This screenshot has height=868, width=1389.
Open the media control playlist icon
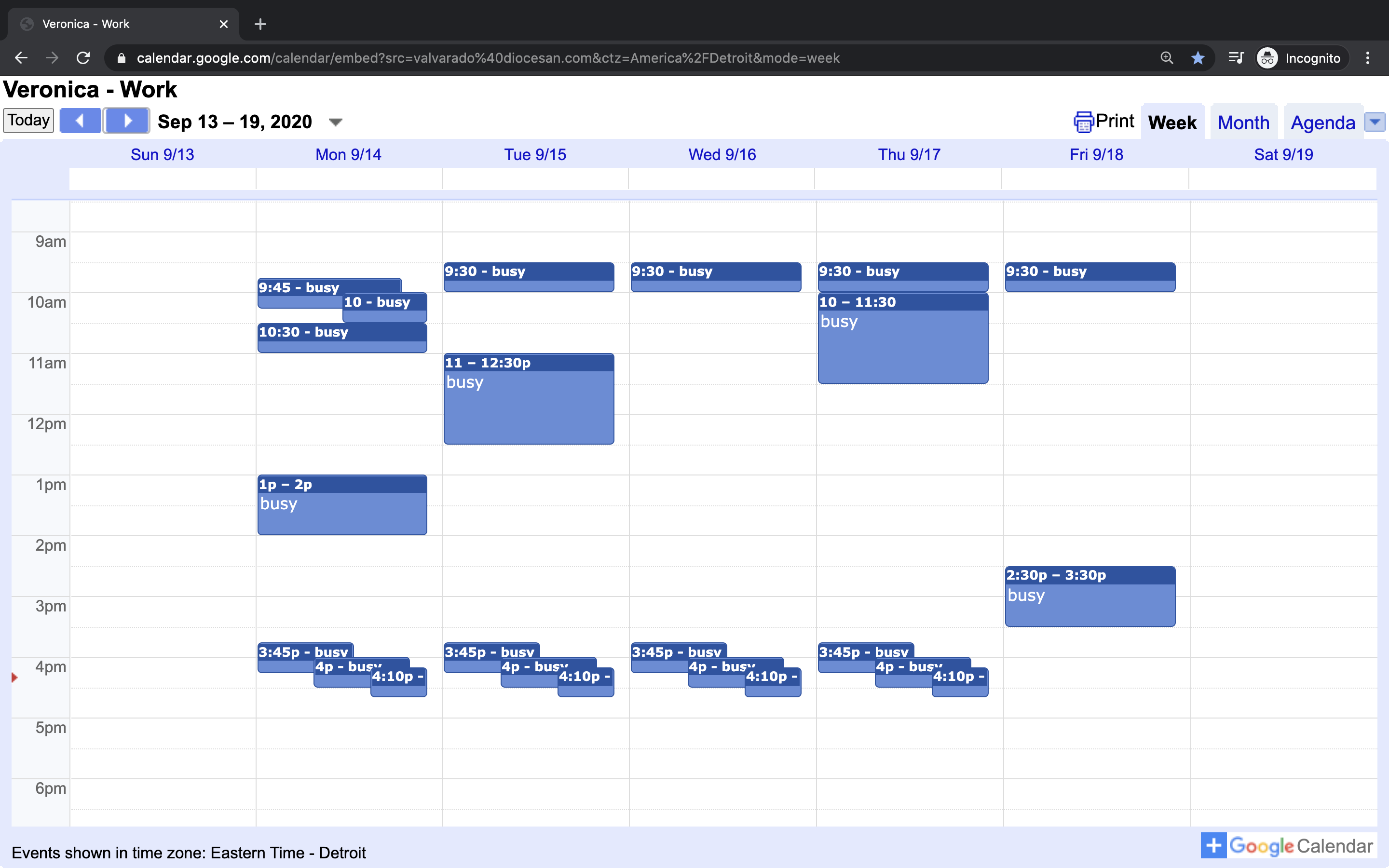pos(1236,58)
